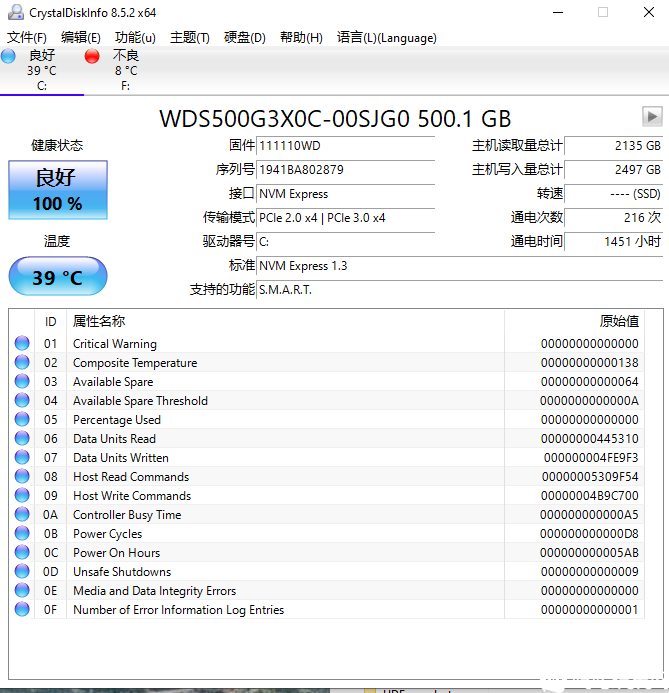669x693 pixels.
Task: Select the C: drive tab with 良好 status
Action: click(42, 70)
